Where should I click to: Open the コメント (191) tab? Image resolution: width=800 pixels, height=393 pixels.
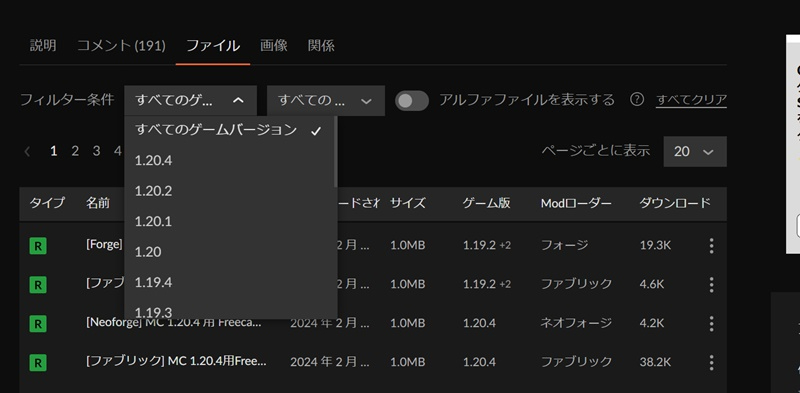tap(121, 46)
